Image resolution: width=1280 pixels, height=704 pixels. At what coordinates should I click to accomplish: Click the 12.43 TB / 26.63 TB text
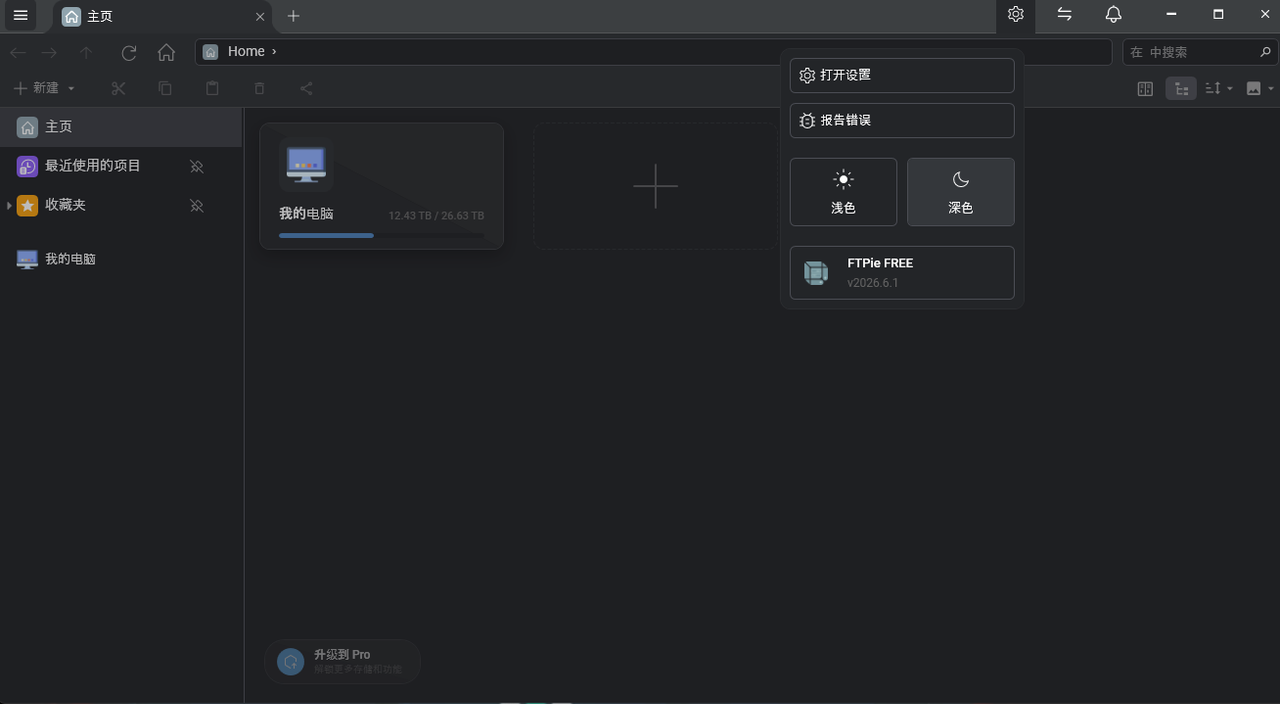click(436, 216)
